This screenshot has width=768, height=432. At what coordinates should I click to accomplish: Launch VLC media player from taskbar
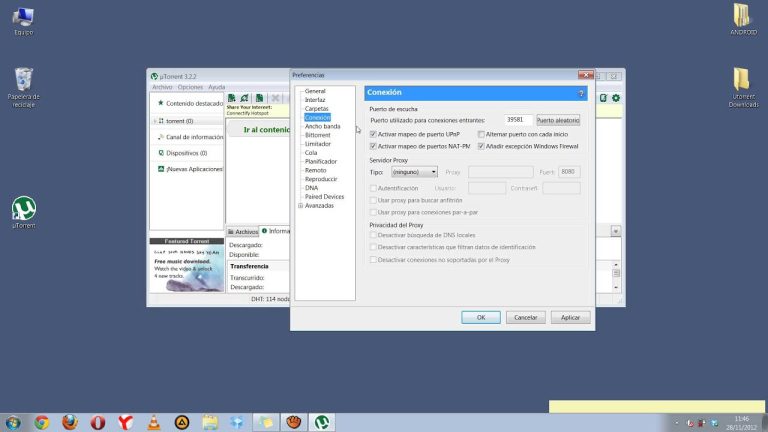(x=154, y=422)
